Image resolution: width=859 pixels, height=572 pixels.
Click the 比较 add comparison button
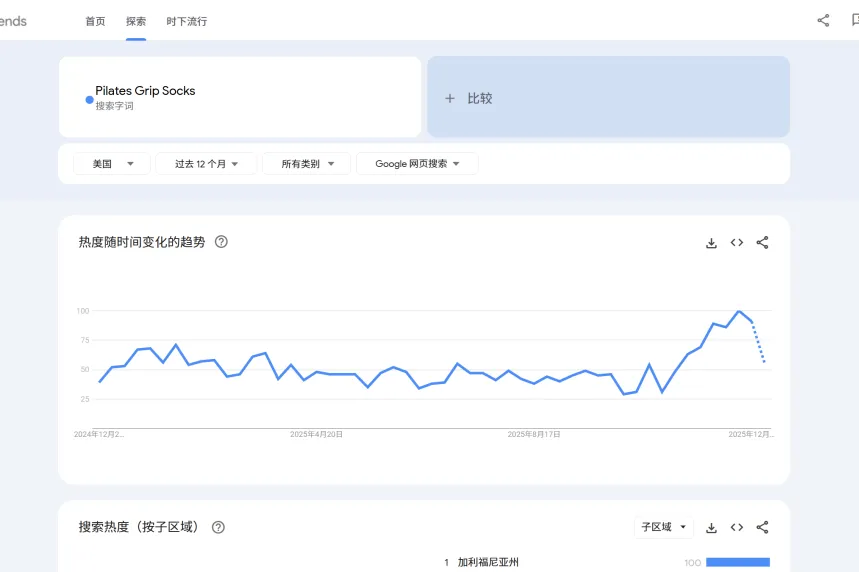tap(608, 98)
